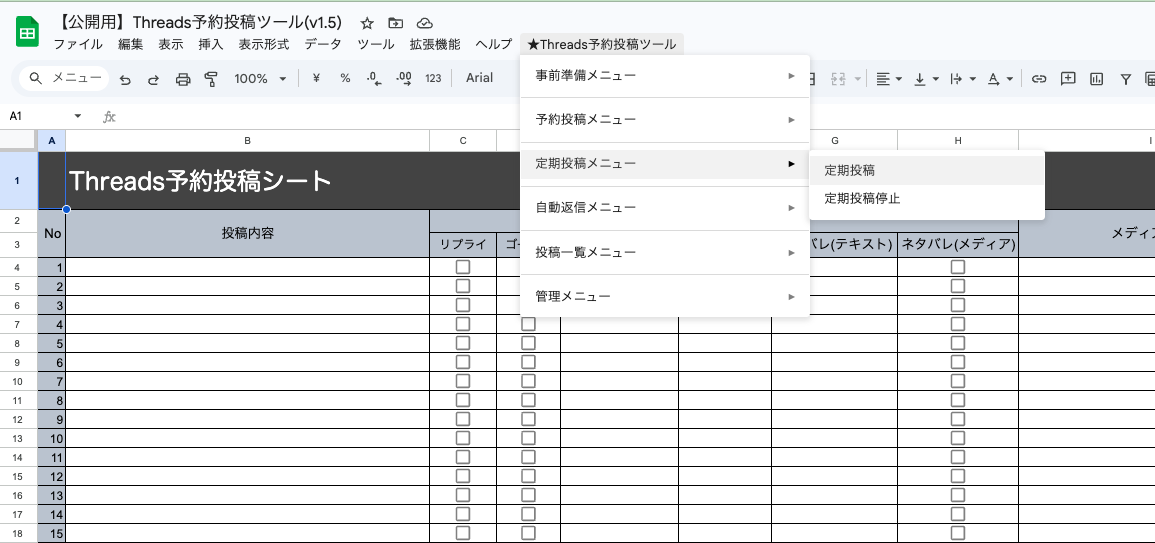Select the paint format tool

coord(211,79)
